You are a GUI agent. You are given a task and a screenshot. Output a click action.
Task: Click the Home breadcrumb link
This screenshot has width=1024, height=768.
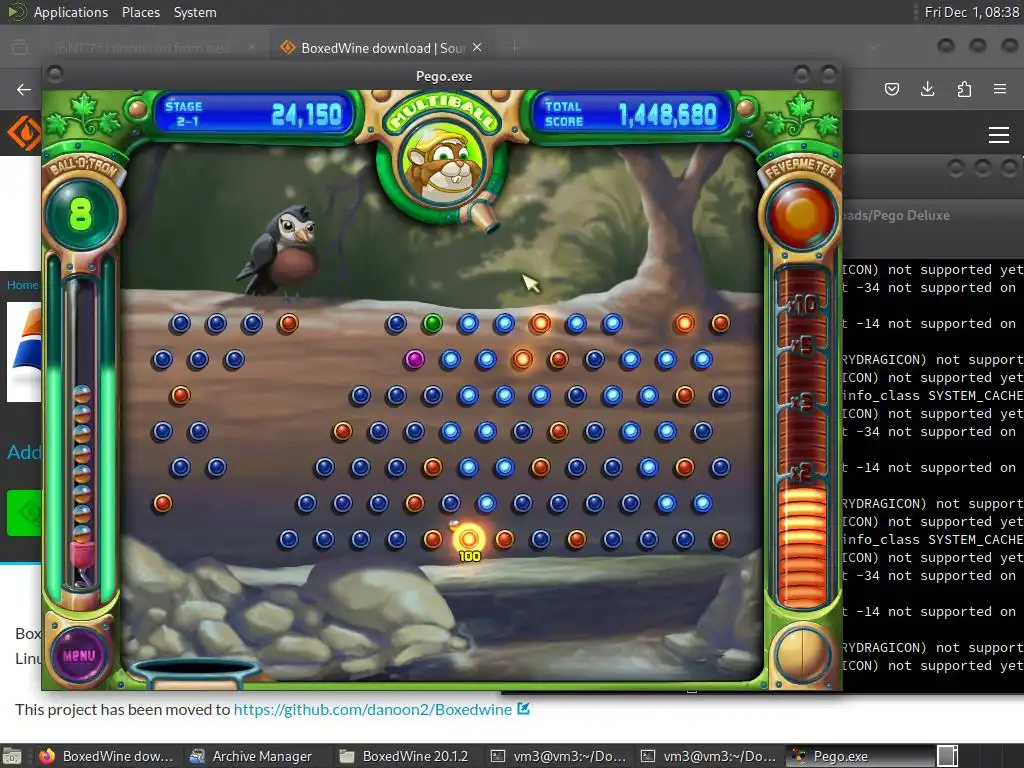coord(22,285)
